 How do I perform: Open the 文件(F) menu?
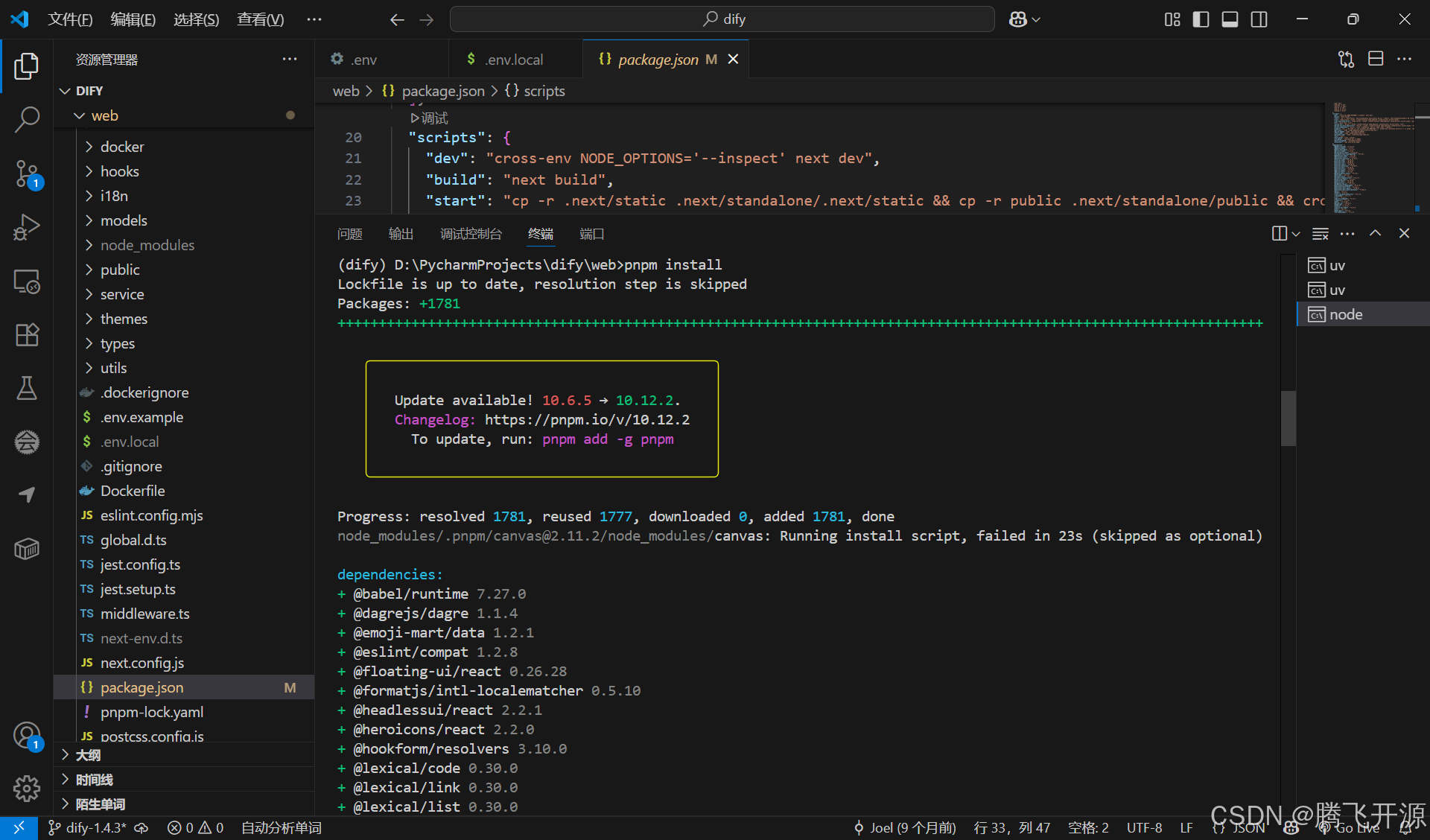coord(70,19)
